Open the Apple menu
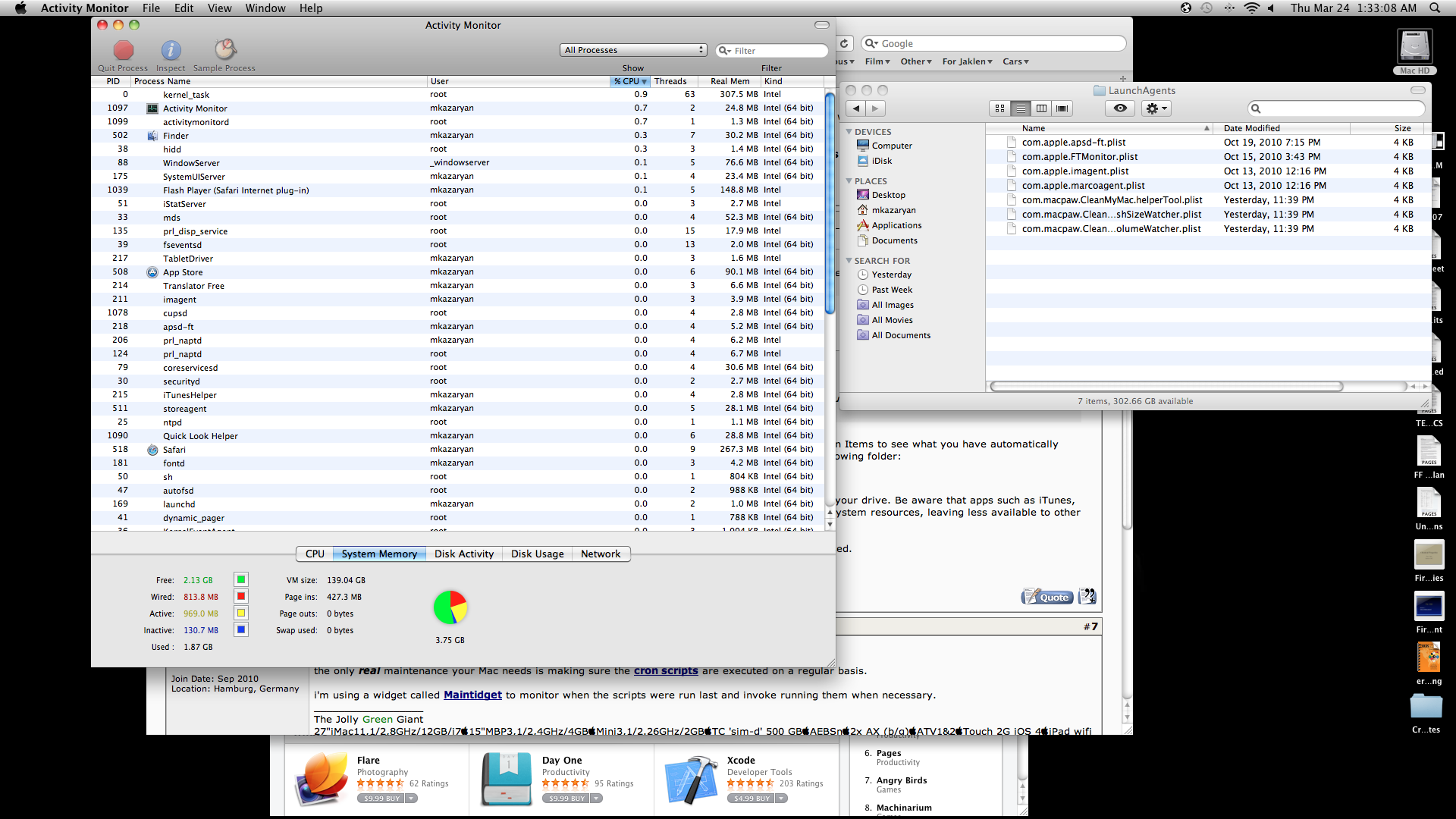 click(x=20, y=8)
